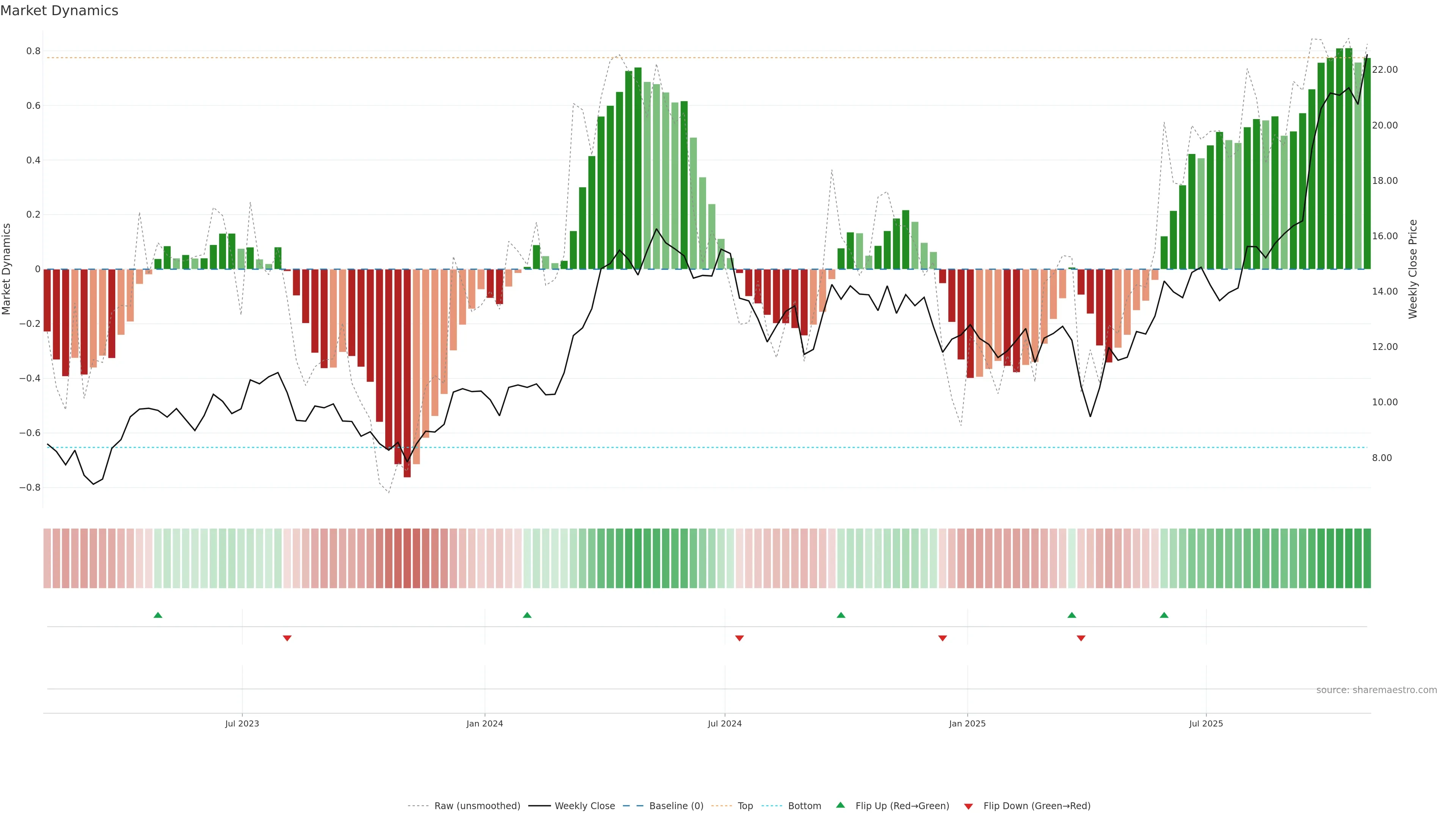The height and width of the screenshot is (819, 1456).
Task: Click the Weekly Close Price axis title
Action: coord(1412,269)
